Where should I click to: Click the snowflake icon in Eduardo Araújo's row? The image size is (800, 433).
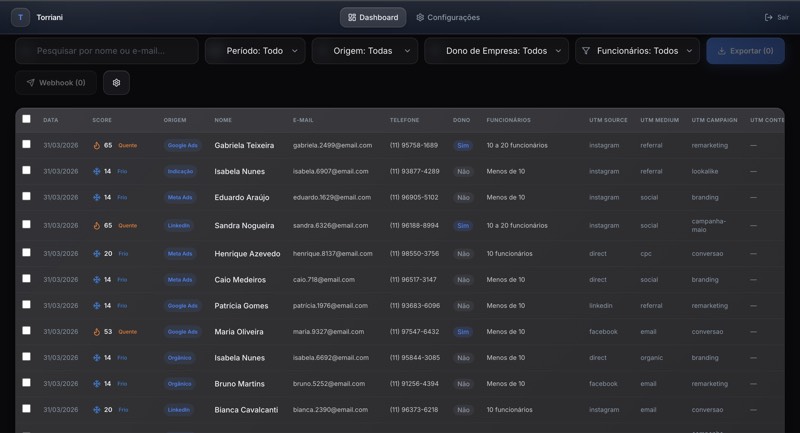[x=97, y=198]
